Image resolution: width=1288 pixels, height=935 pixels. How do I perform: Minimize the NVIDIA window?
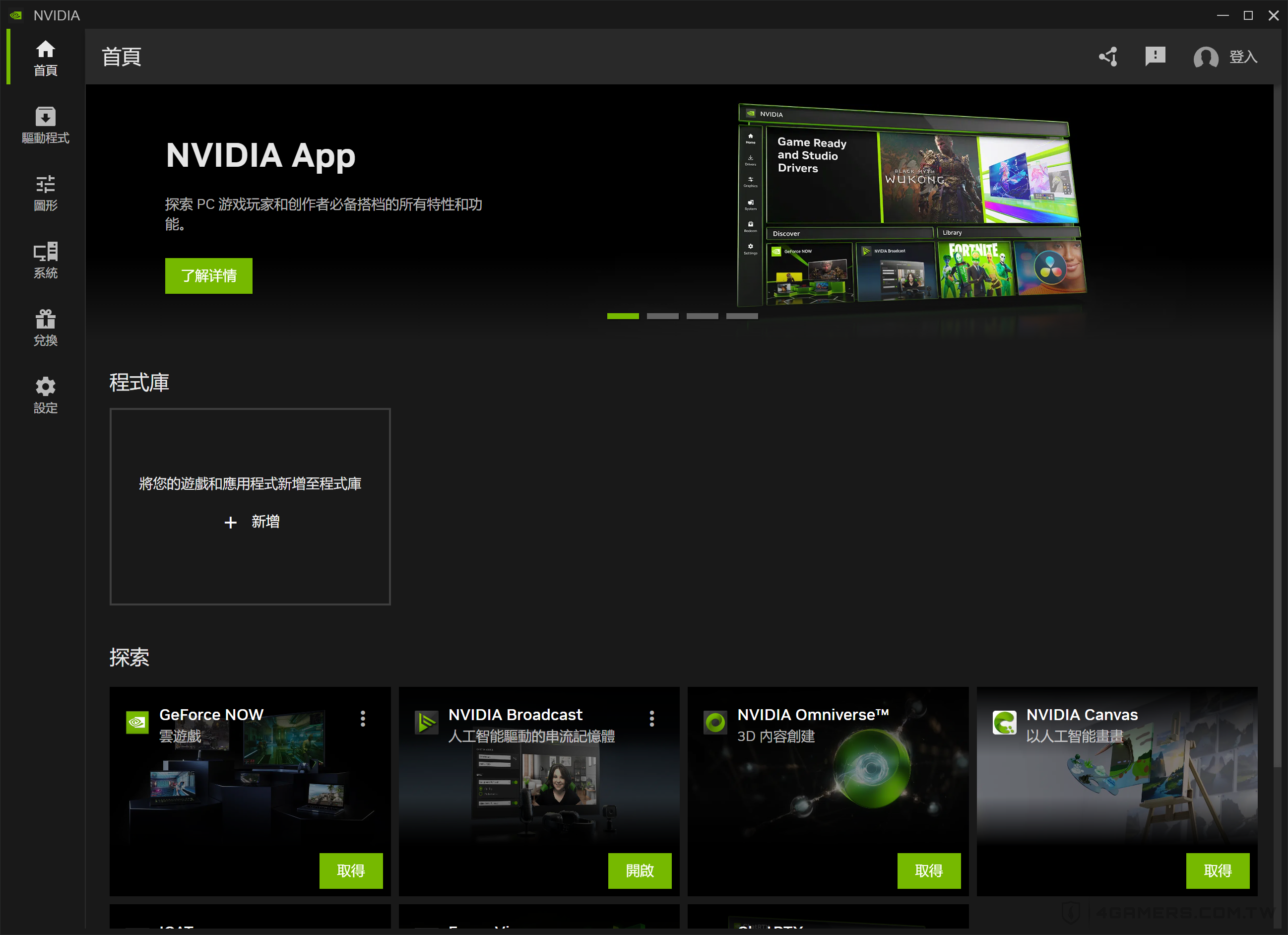(x=1223, y=15)
